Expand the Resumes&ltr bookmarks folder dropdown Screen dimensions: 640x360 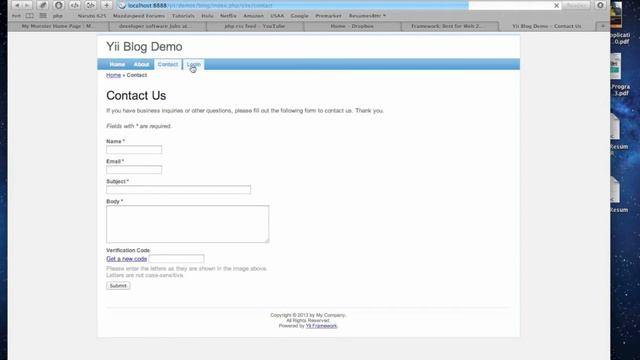(x=367, y=16)
